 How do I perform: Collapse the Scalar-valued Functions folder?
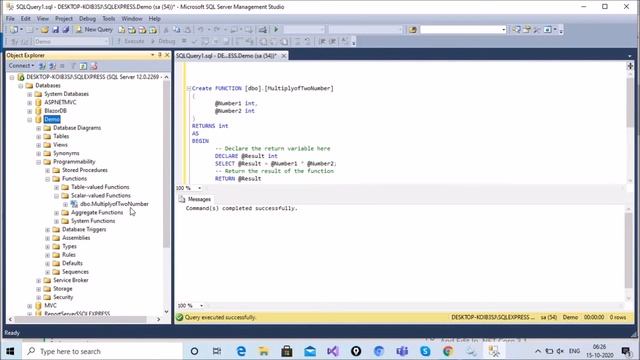(57, 196)
